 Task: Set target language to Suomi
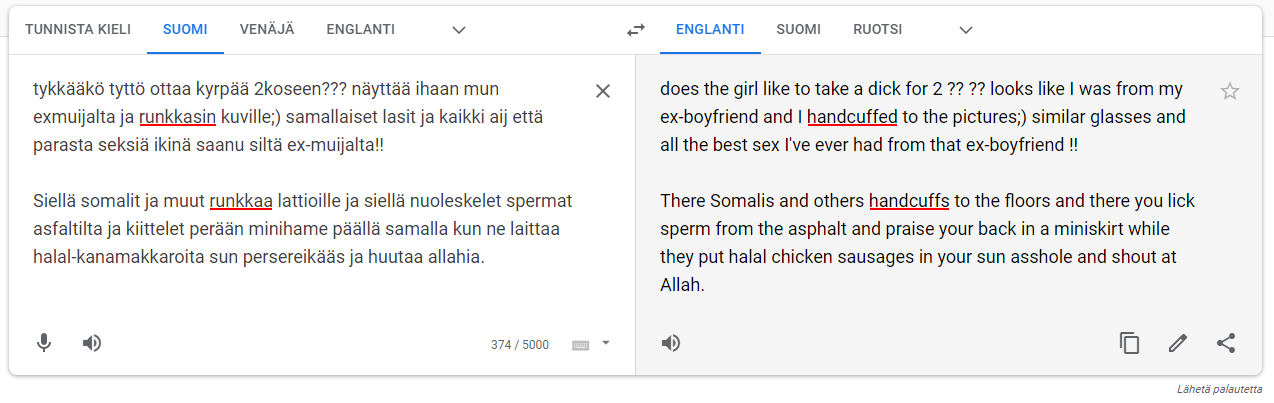point(799,30)
